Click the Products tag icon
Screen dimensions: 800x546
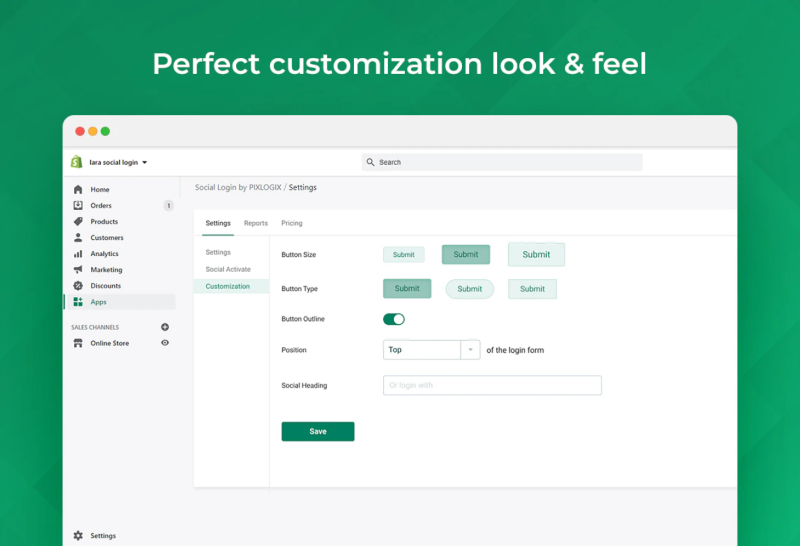(x=78, y=221)
